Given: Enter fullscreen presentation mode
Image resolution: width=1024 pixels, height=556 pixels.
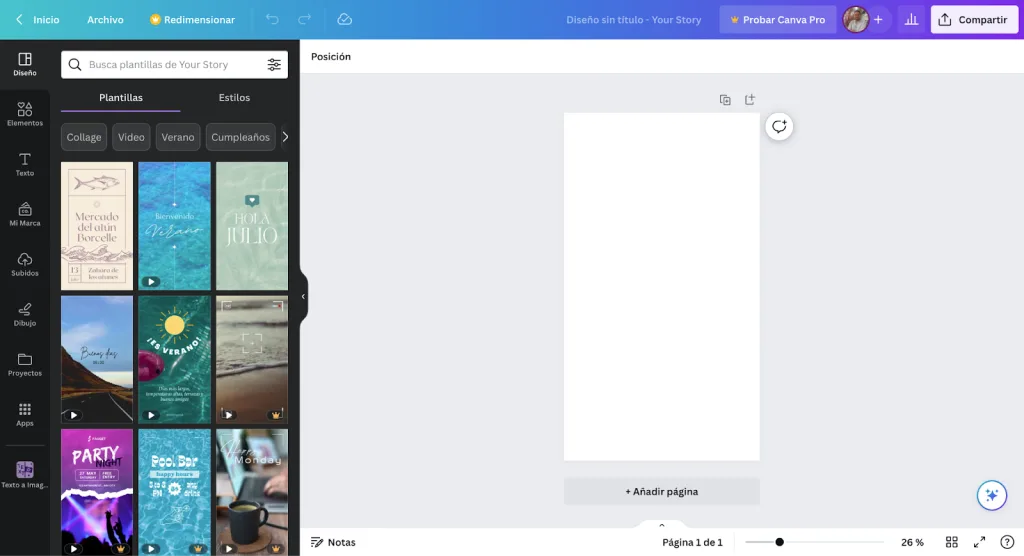Looking at the screenshot, I should click(980, 542).
